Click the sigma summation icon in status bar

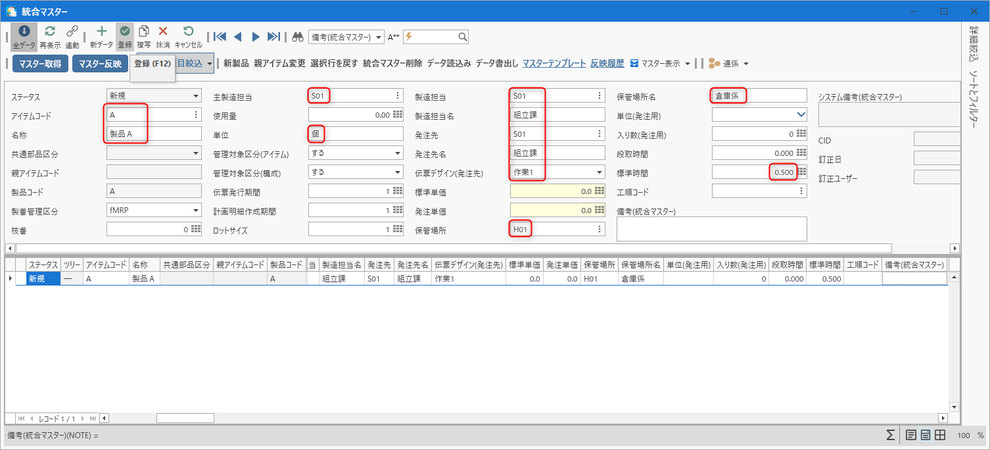tap(890, 435)
